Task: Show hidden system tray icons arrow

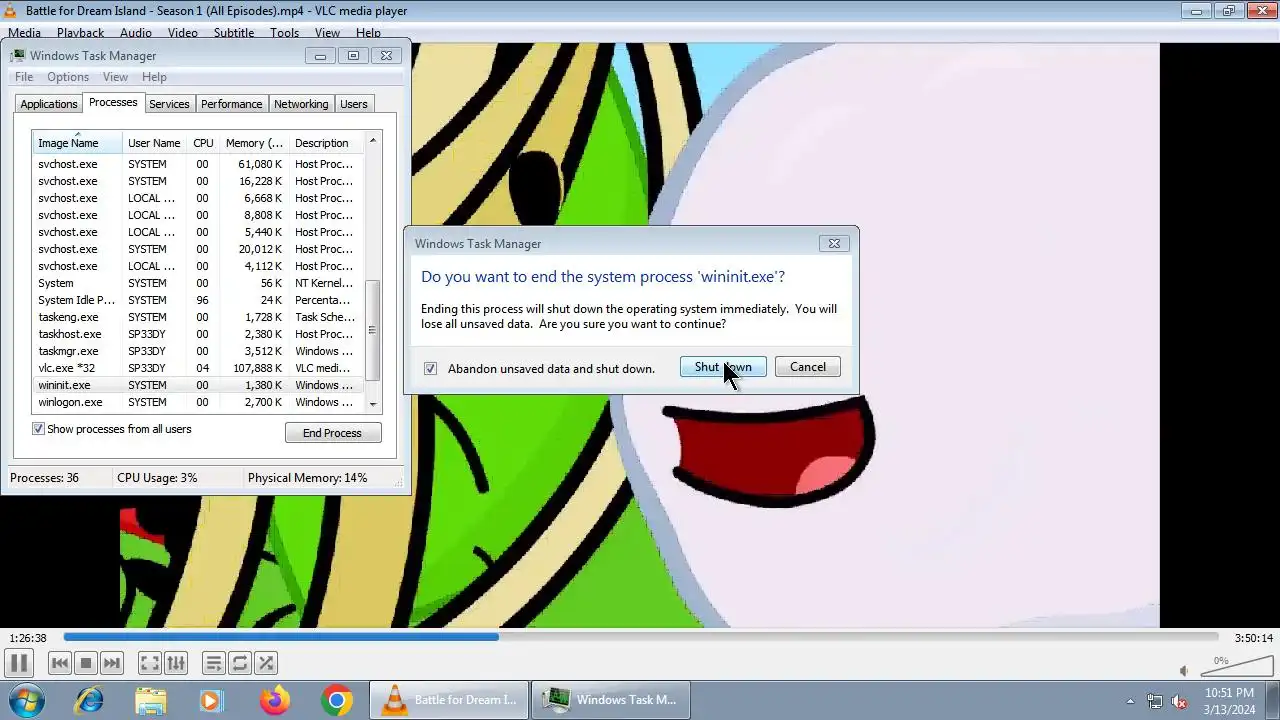Action: (1130, 701)
